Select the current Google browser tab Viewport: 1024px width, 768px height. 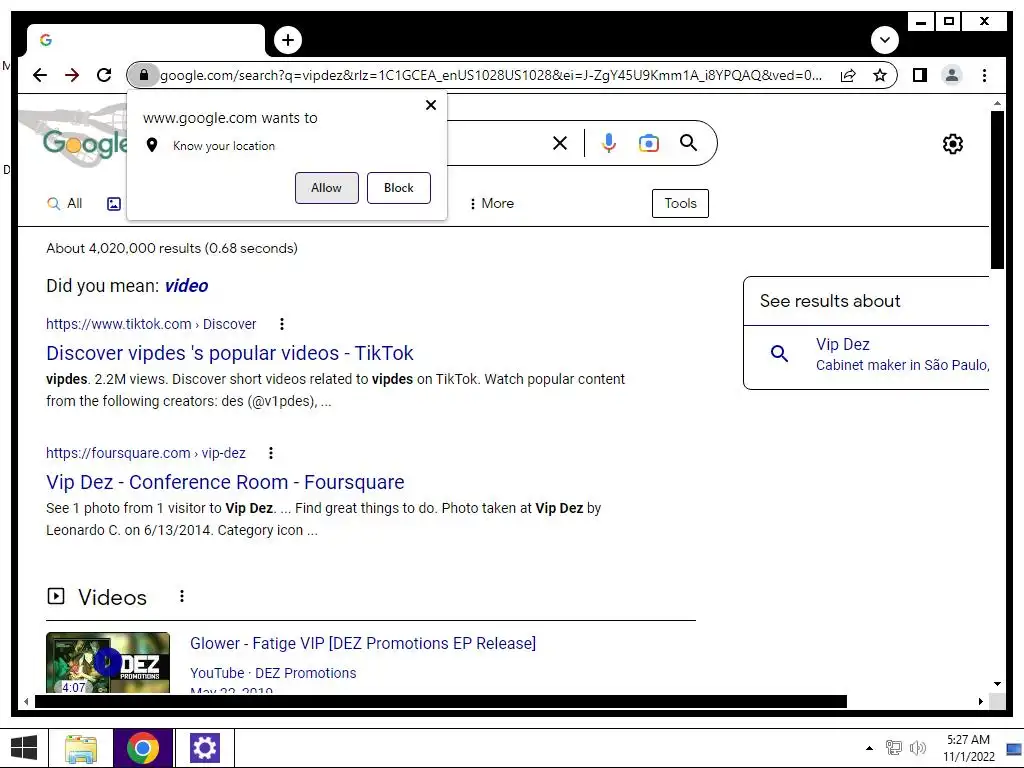coord(145,40)
